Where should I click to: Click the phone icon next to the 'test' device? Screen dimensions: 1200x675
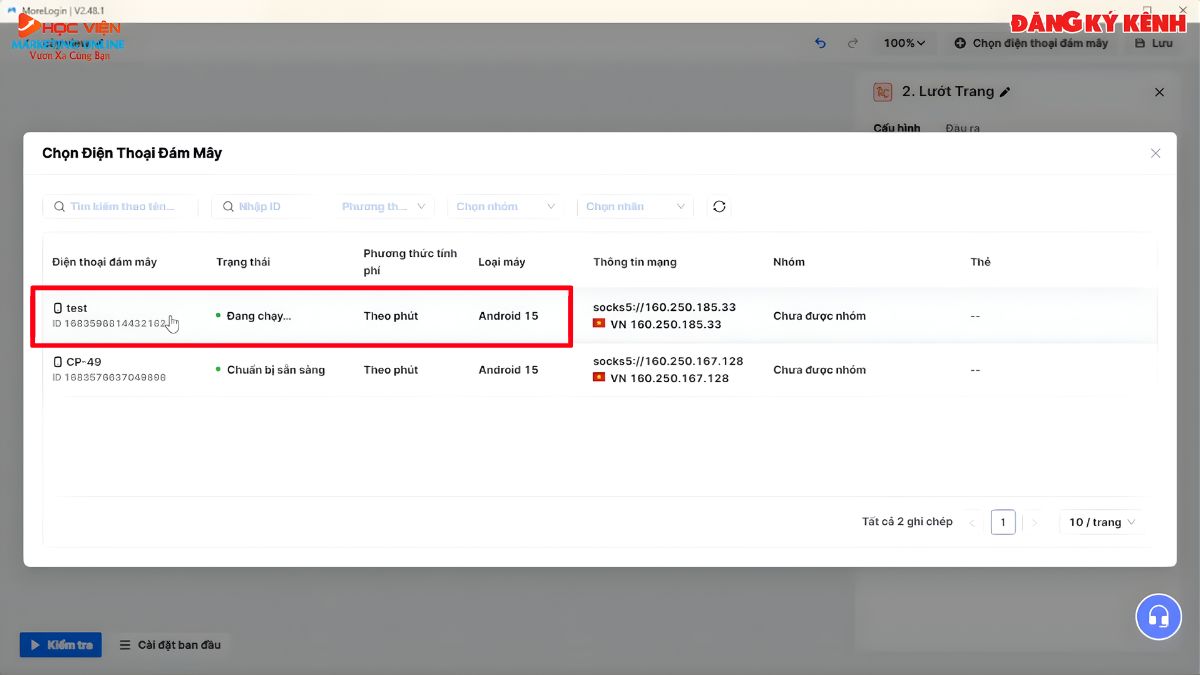(58, 308)
